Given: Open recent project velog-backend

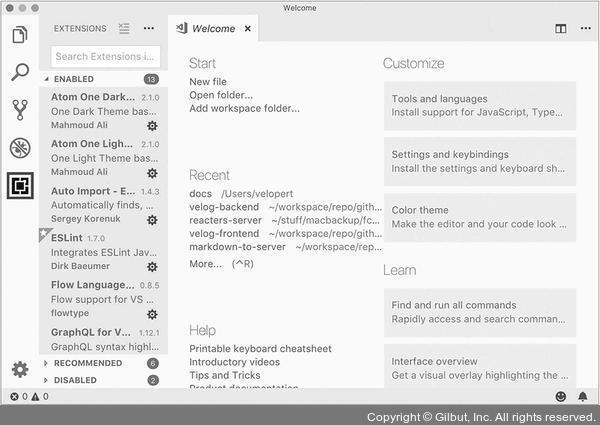Looking at the screenshot, I should click(224, 207).
